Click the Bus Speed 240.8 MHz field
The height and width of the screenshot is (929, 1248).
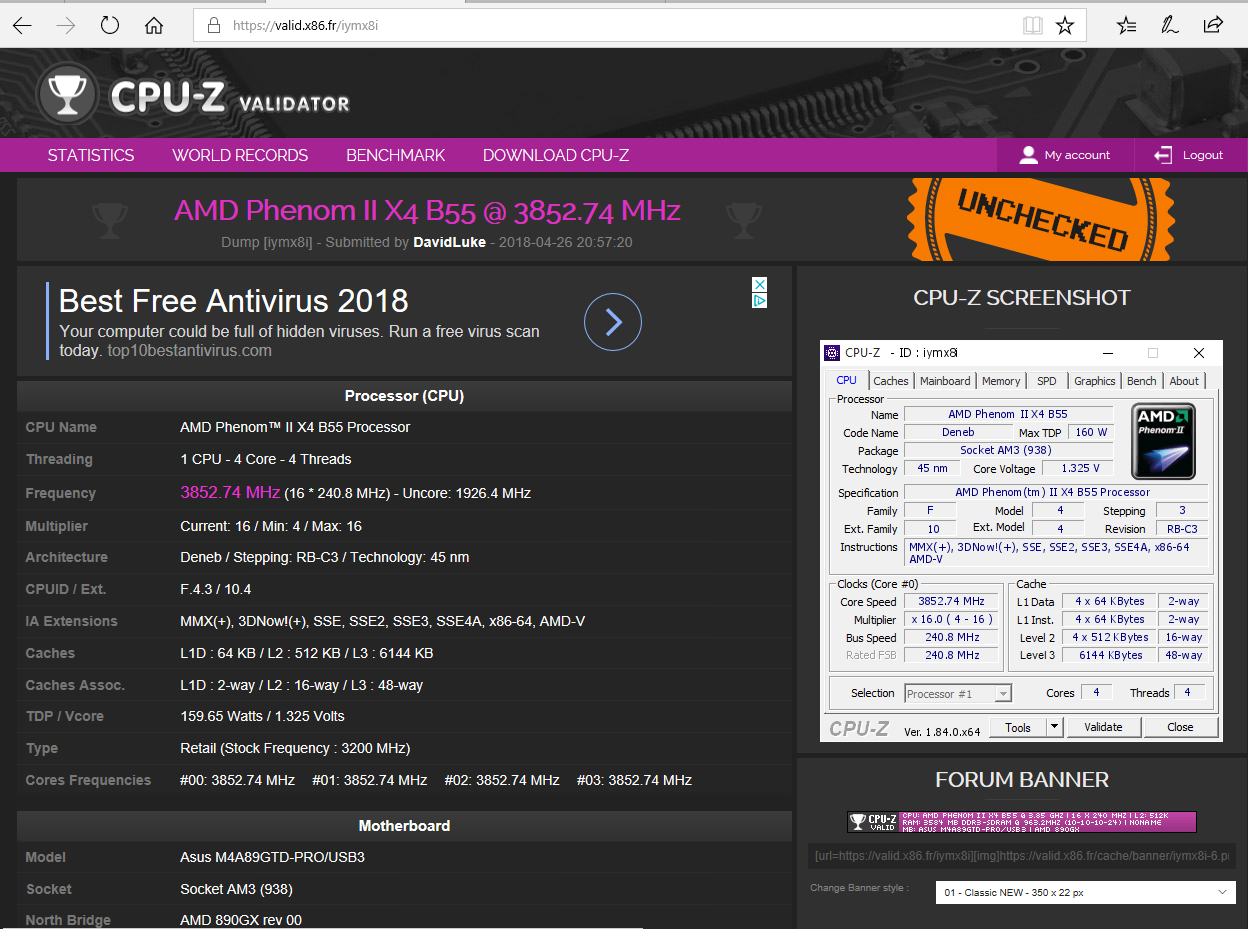pyautogui.click(x=951, y=637)
